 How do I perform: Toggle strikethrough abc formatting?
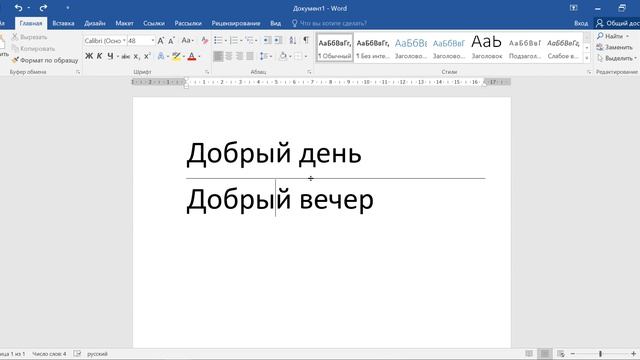(126, 56)
